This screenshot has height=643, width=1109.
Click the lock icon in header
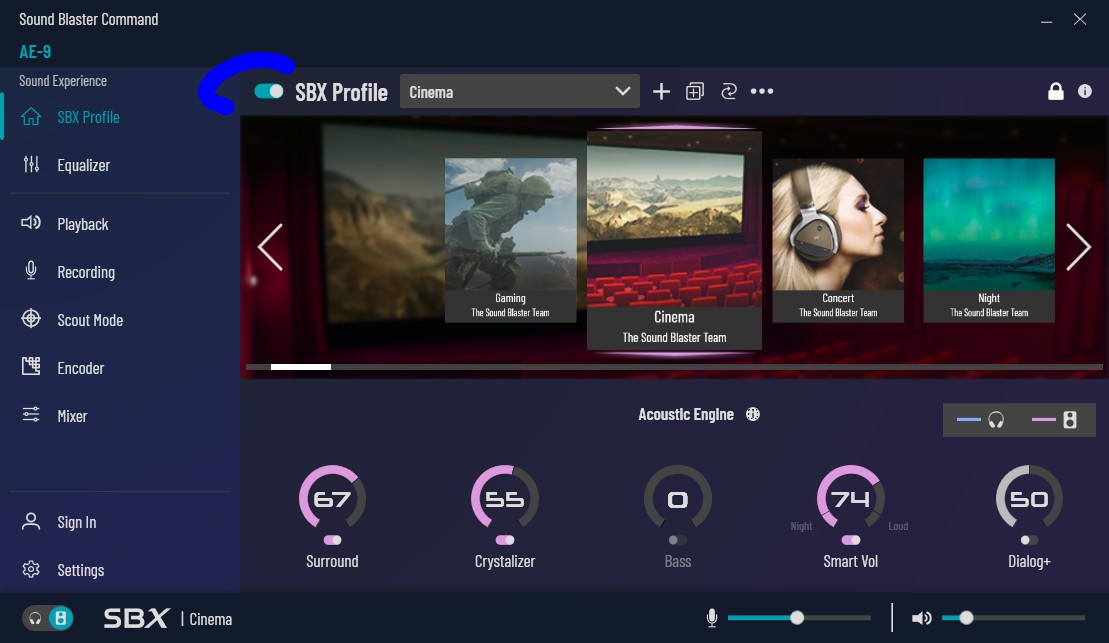(1055, 92)
